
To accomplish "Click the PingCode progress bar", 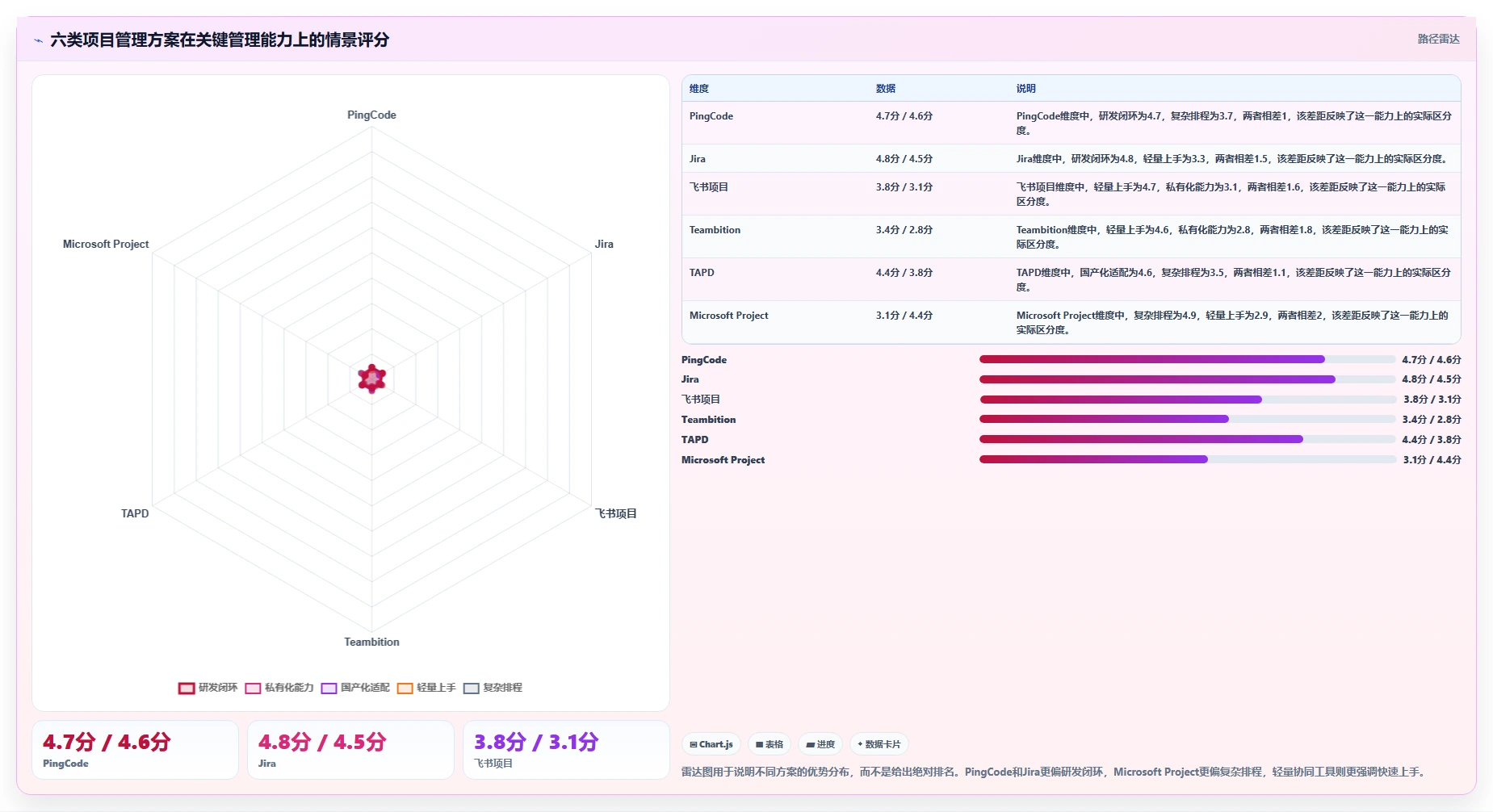I will (1188, 359).
